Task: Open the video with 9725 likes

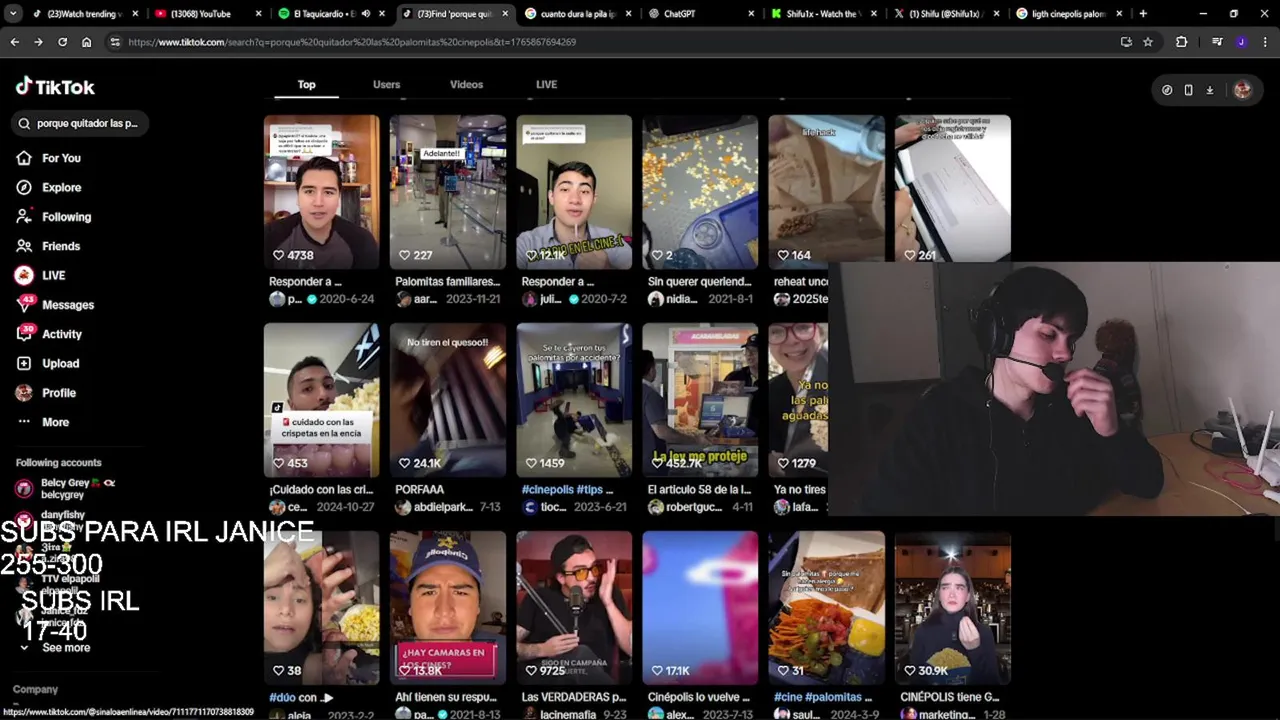Action: pos(574,608)
